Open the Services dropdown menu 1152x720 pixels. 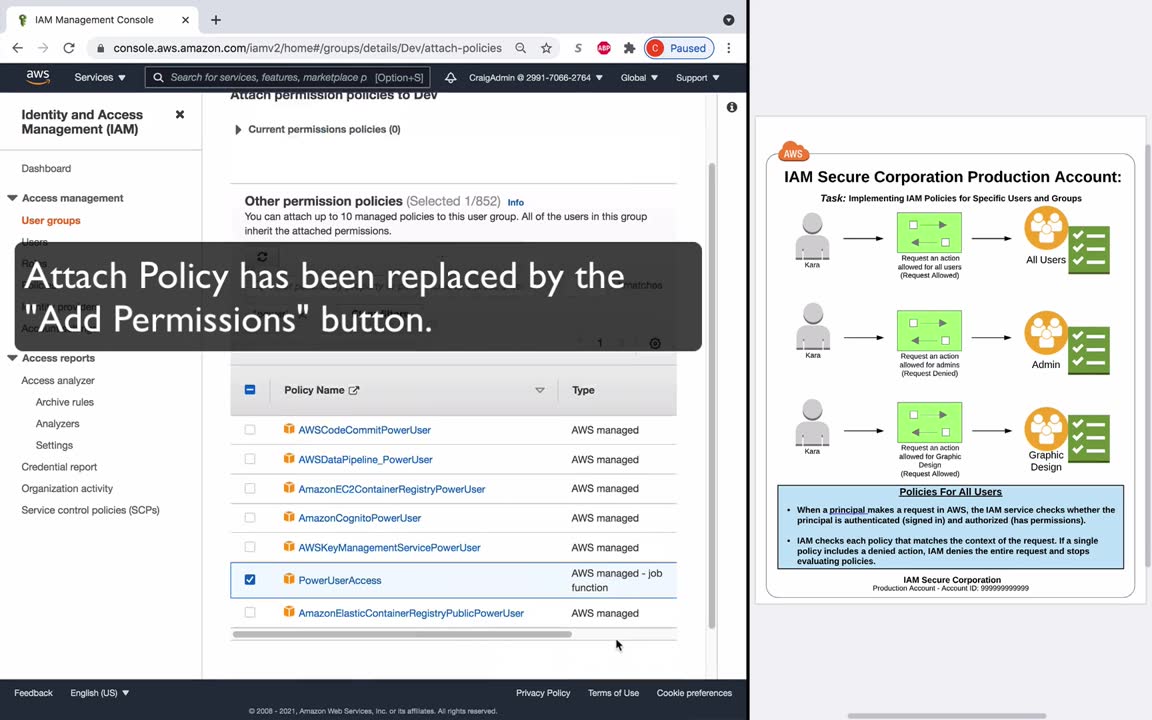coord(100,77)
